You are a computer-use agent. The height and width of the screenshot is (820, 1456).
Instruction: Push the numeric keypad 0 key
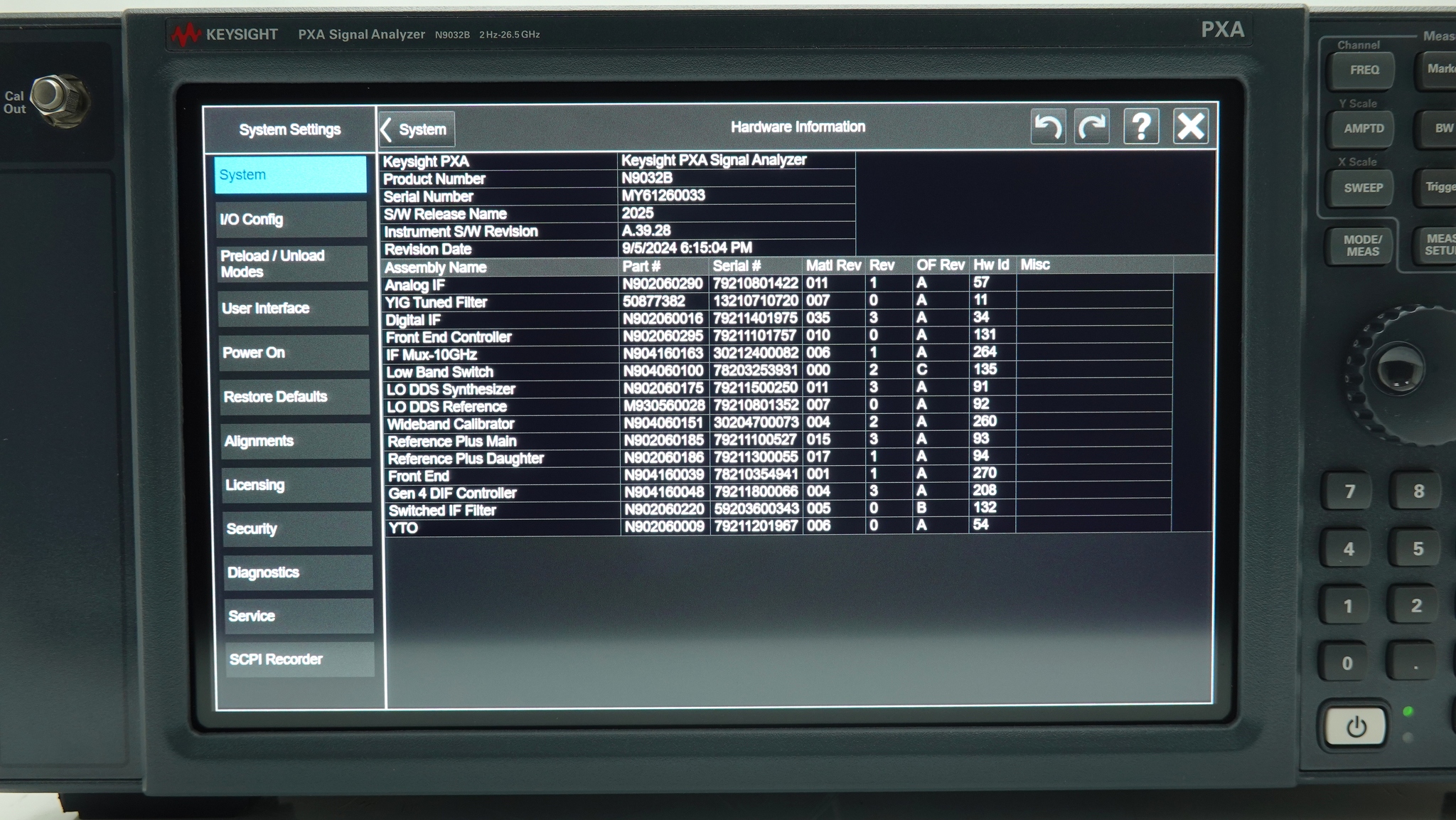1347,664
